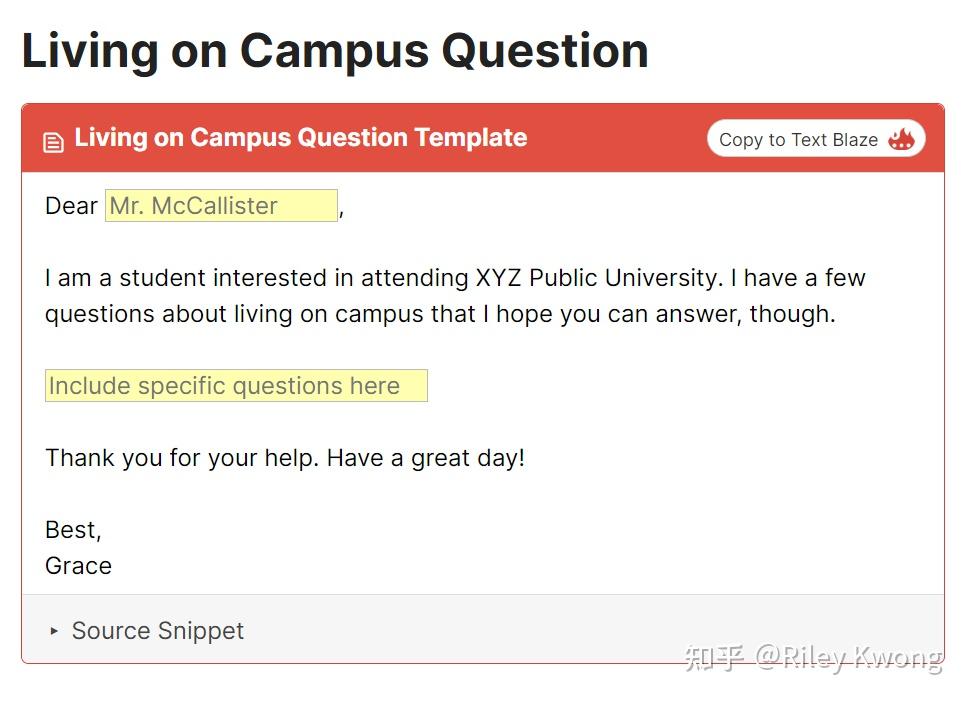Image resolution: width=967 pixels, height=701 pixels.
Task: Click the Have a great day text
Action: pos(426,458)
